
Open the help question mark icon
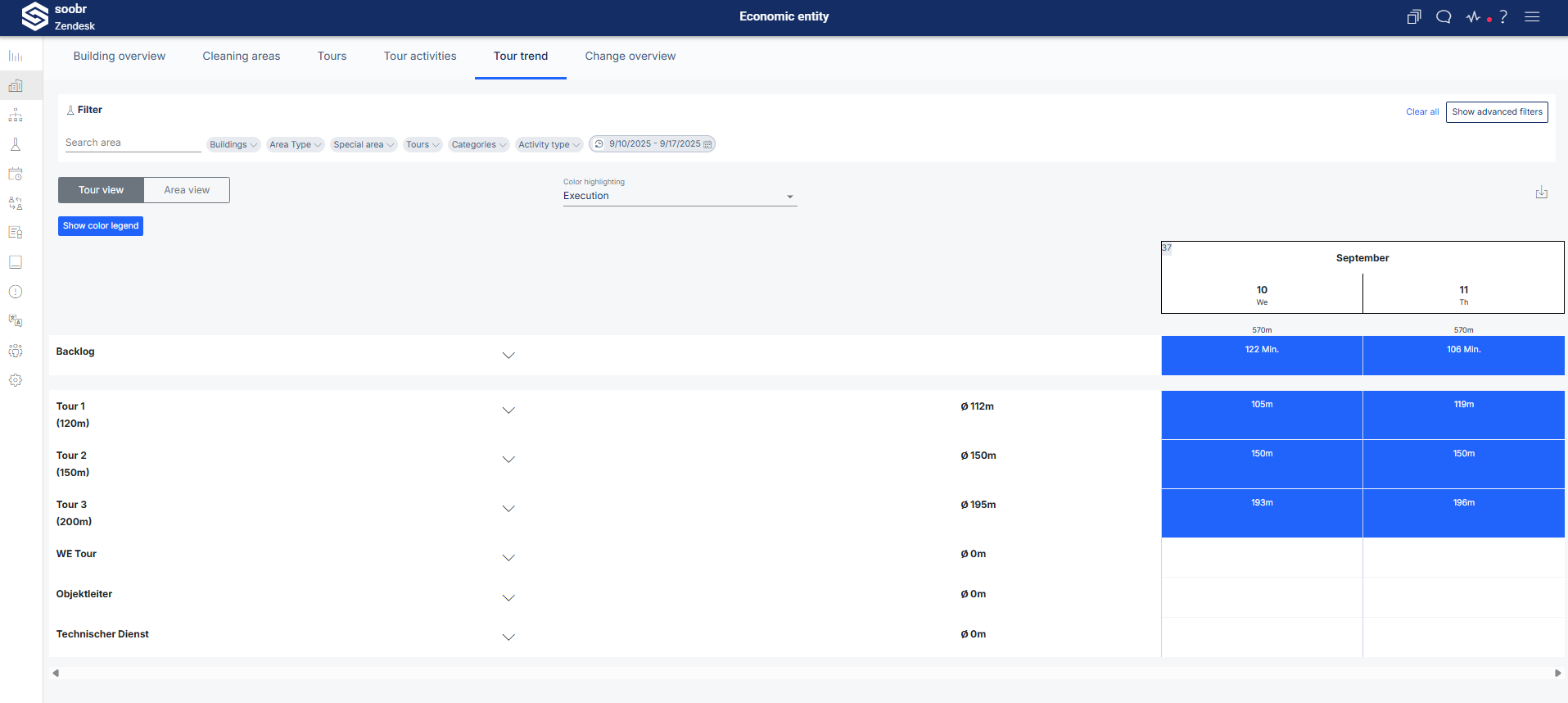pos(1503,16)
